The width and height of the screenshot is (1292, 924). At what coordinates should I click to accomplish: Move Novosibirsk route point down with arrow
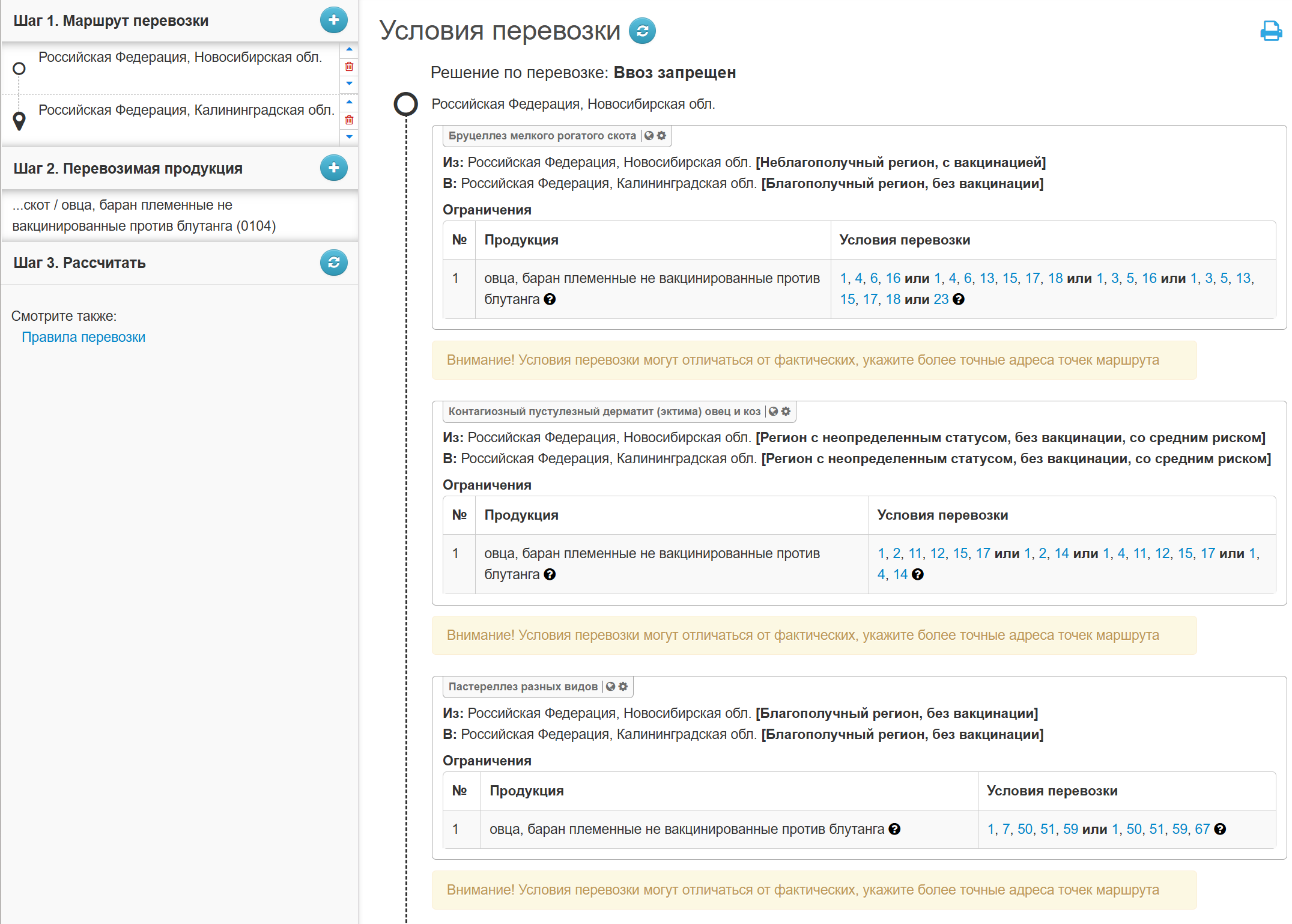coord(349,84)
